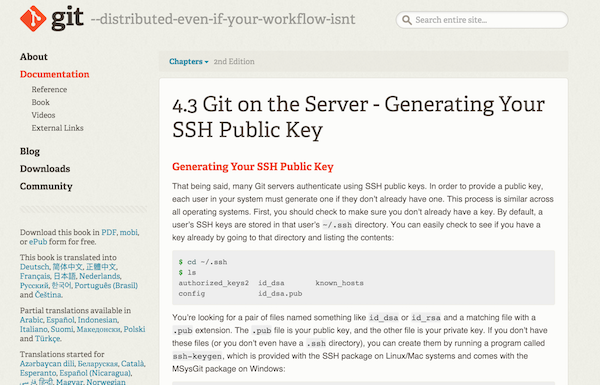Image resolution: width=600 pixels, height=385 pixels.
Task: Open Reference under Documentation
Action: coord(49,90)
